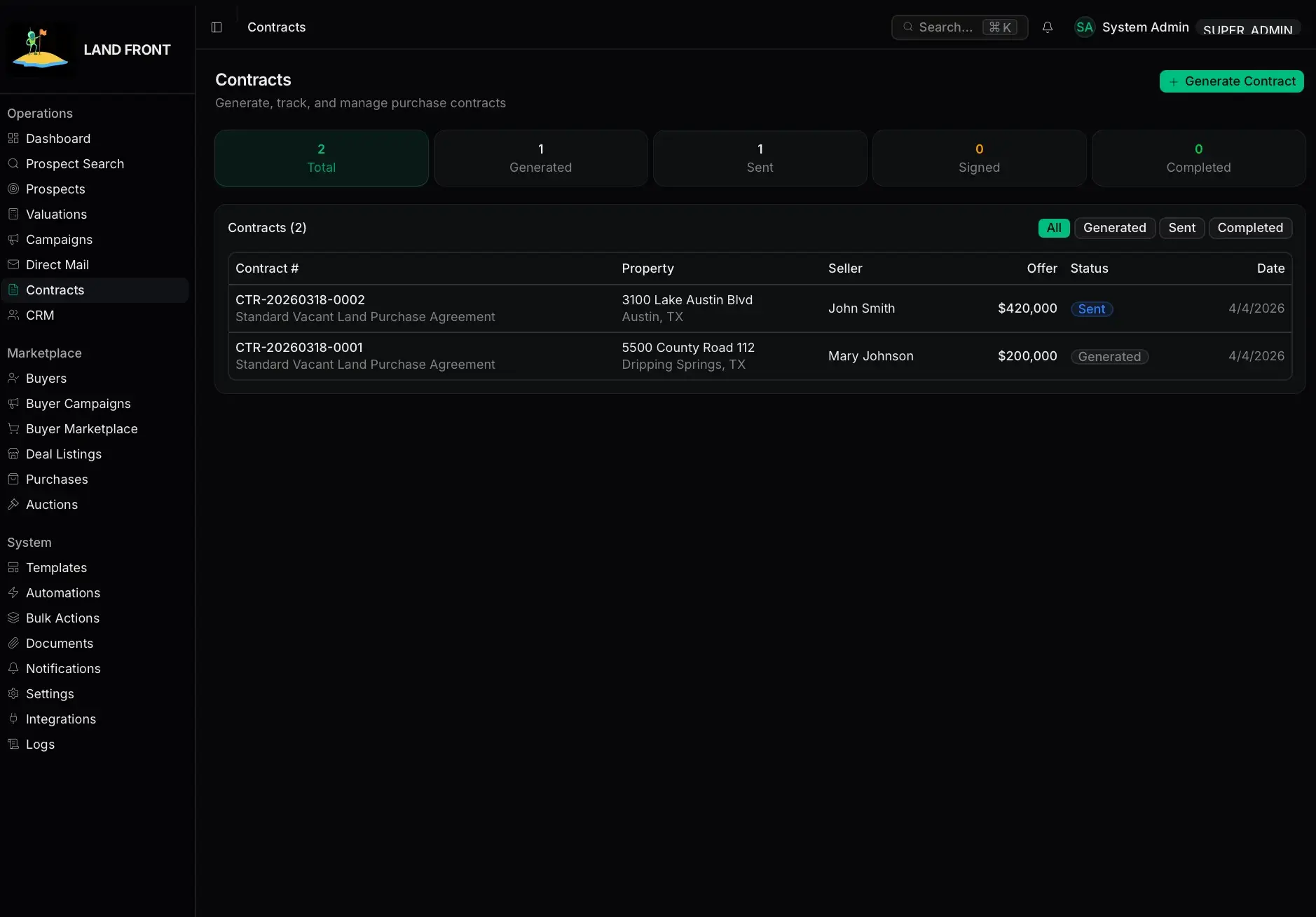Filter contracts by Completed
Viewport: 1316px width, 917px height.
tap(1250, 228)
